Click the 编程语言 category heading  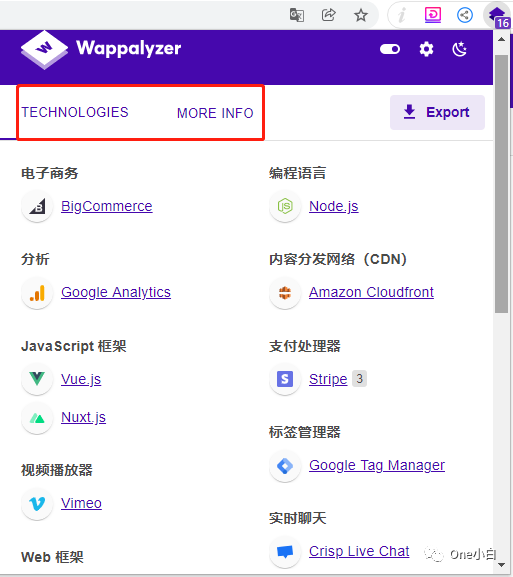coord(297,173)
